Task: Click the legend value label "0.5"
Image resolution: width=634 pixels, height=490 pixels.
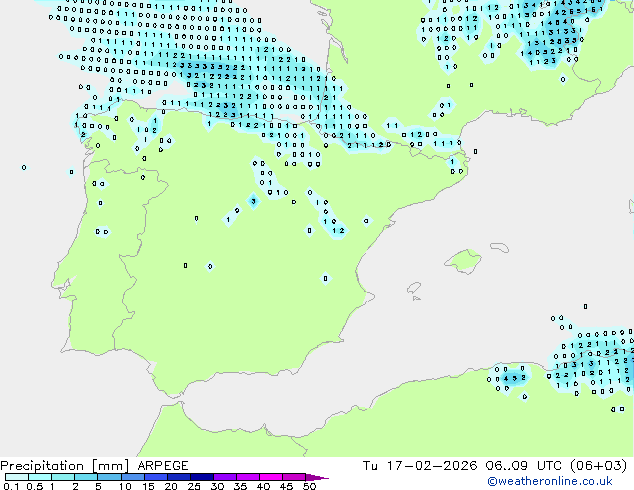Action: [x=34, y=486]
